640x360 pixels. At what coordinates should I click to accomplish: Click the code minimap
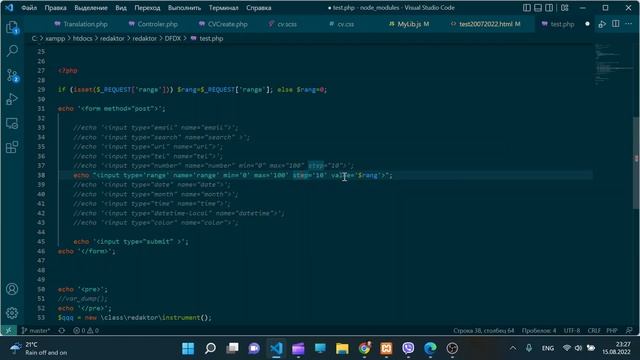(612, 65)
